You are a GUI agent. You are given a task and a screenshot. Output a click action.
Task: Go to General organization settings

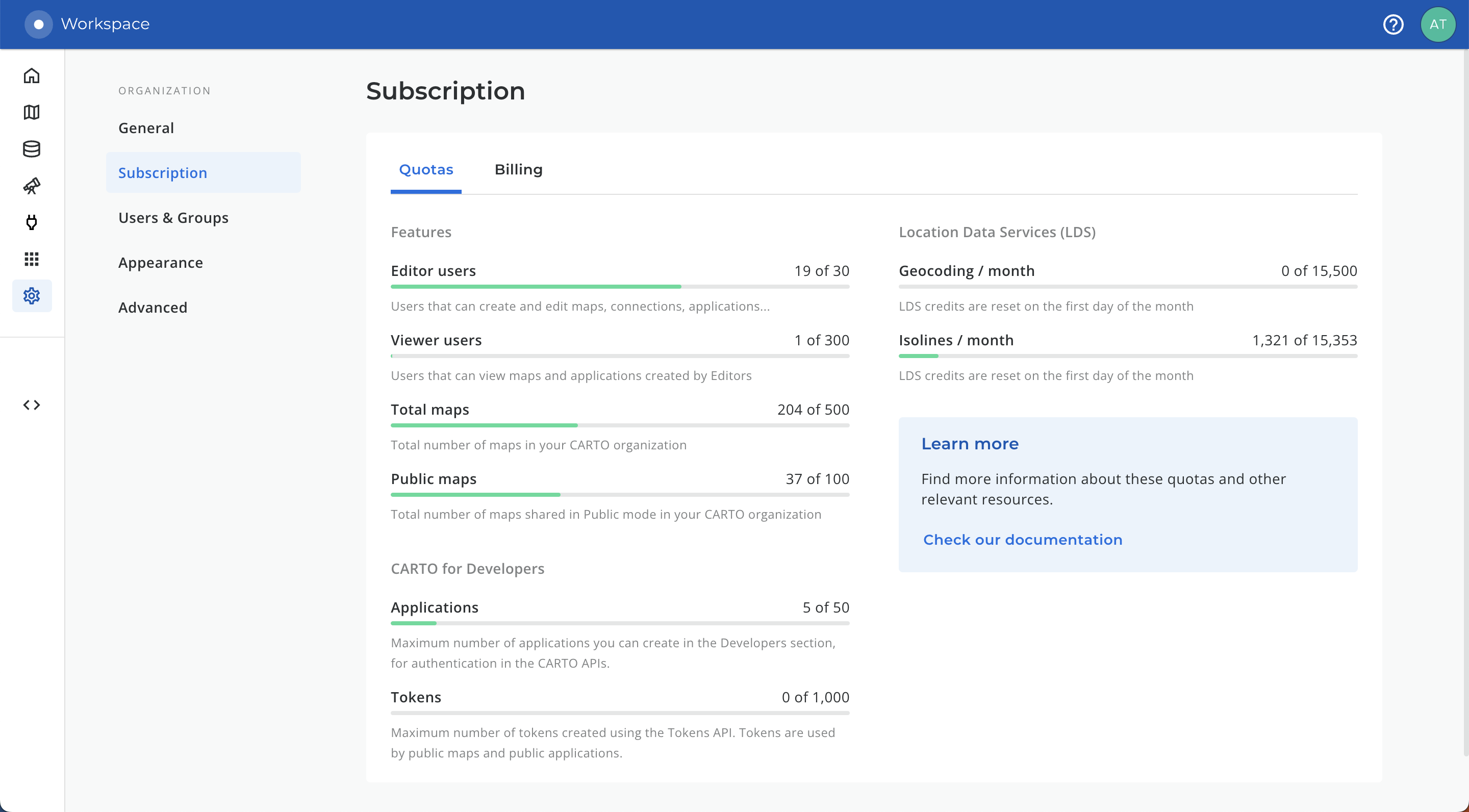point(146,128)
